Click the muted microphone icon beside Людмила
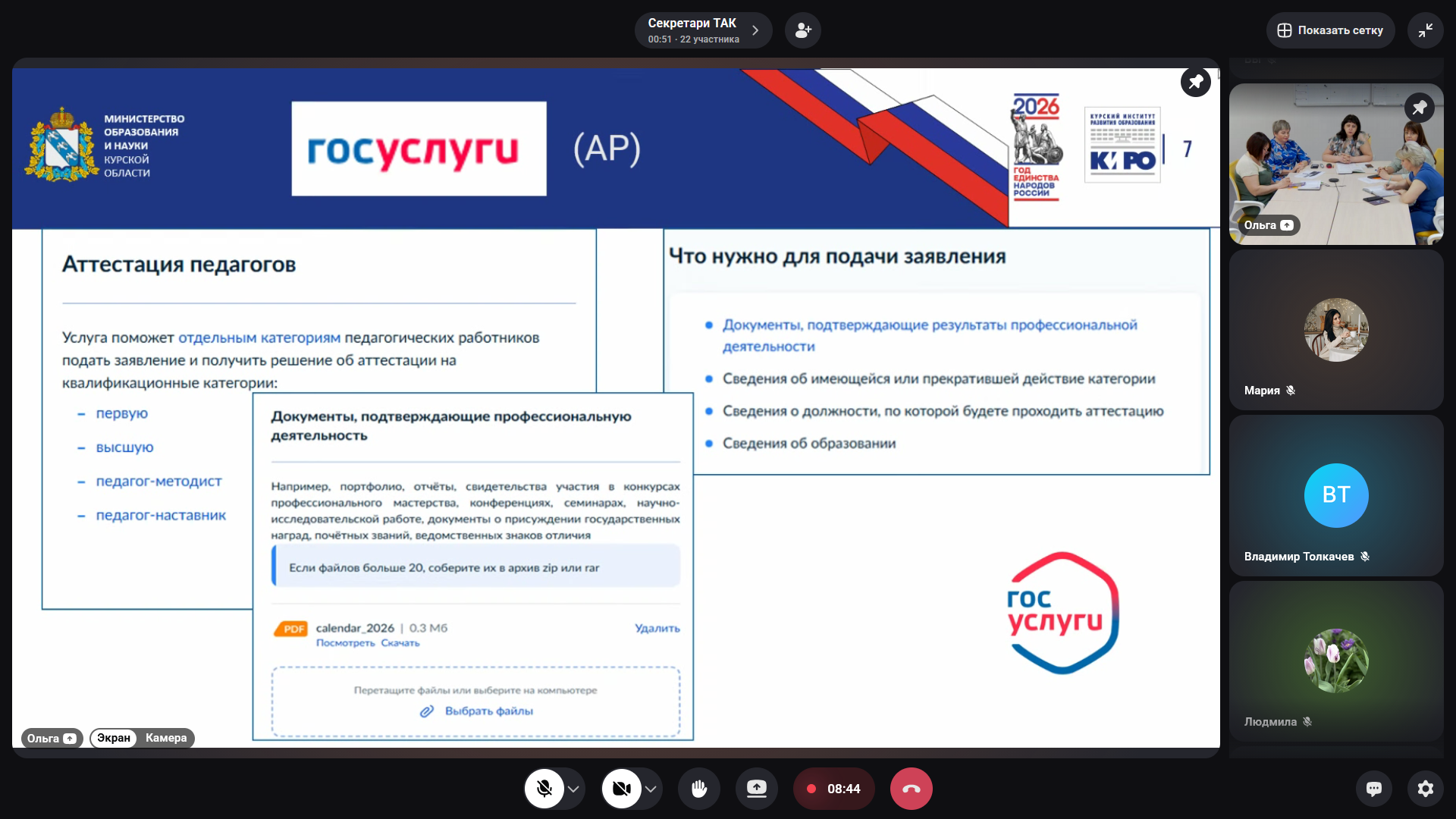This screenshot has width=1456, height=819. (x=1307, y=722)
